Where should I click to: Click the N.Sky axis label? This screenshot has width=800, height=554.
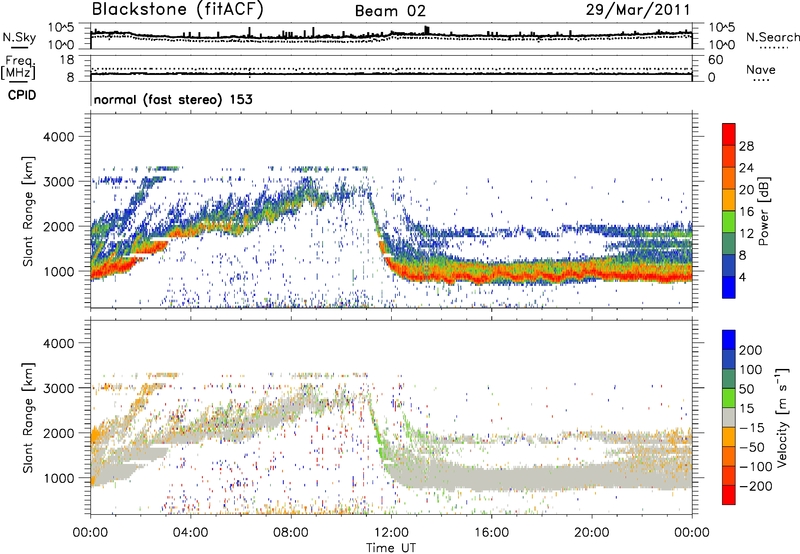coord(19,37)
